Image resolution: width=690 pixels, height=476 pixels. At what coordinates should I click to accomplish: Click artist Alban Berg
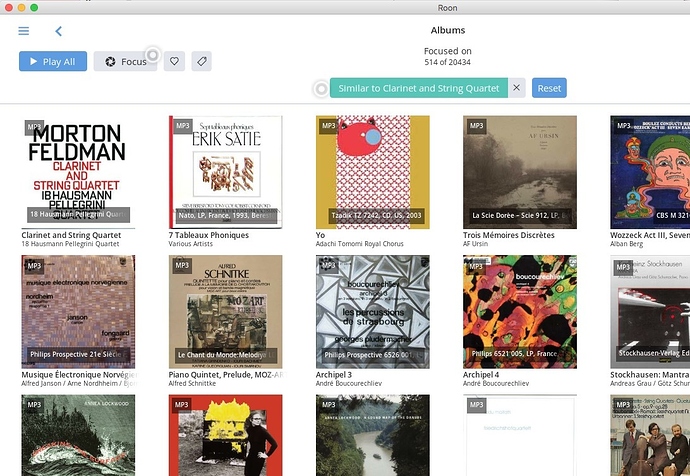pyautogui.click(x=627, y=244)
